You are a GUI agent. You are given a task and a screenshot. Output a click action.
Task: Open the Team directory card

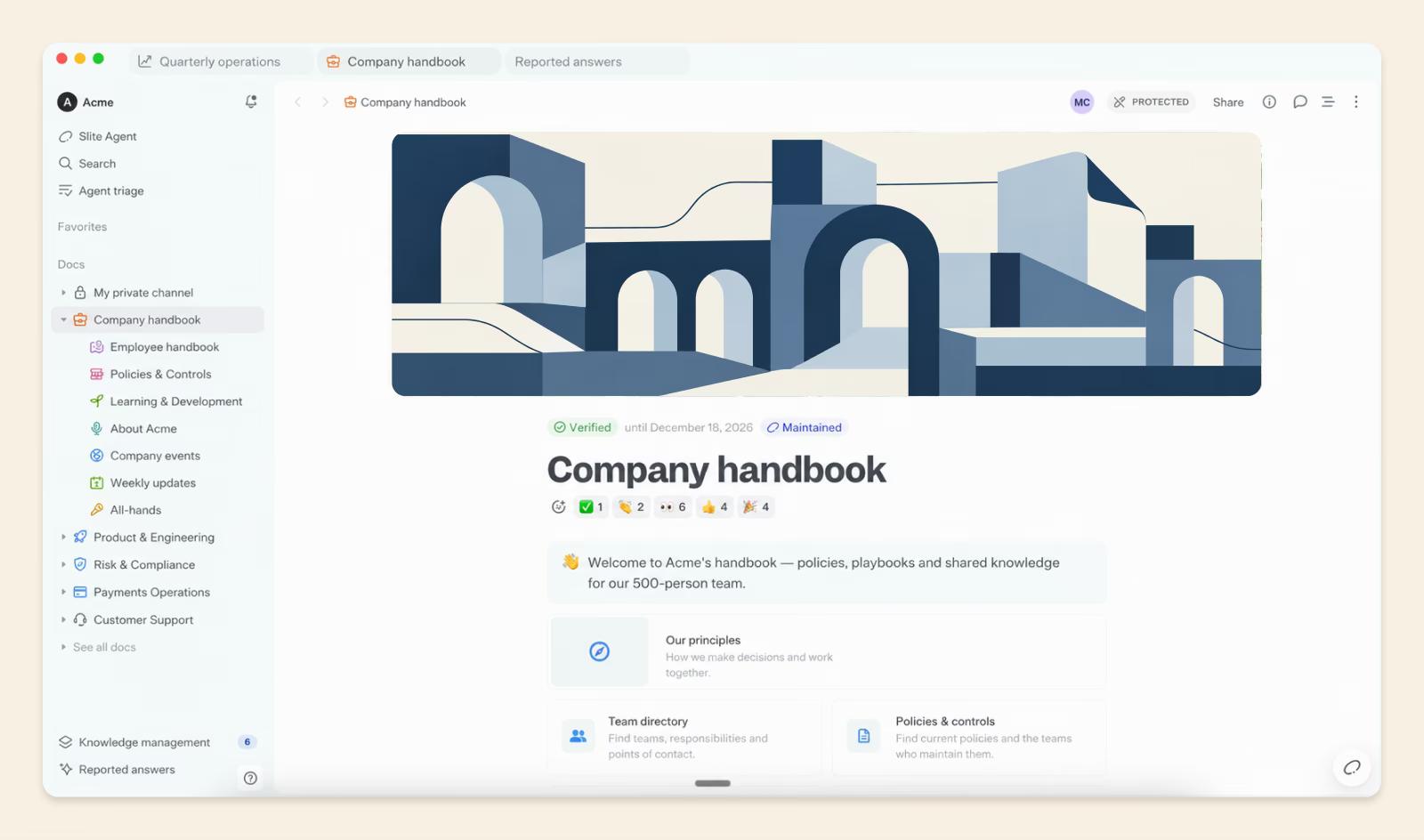(684, 738)
